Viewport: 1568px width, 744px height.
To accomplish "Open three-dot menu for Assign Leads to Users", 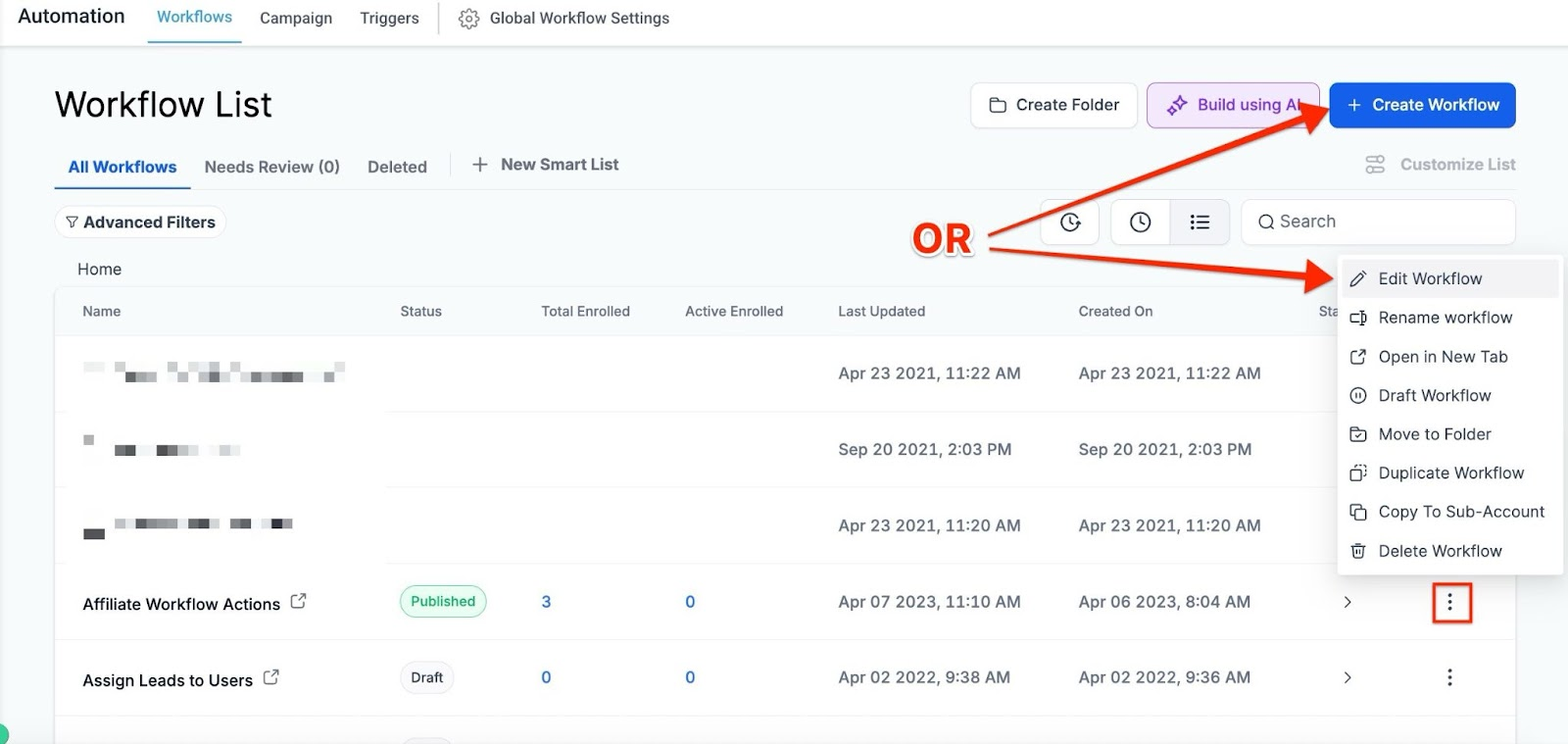I will coord(1449,677).
